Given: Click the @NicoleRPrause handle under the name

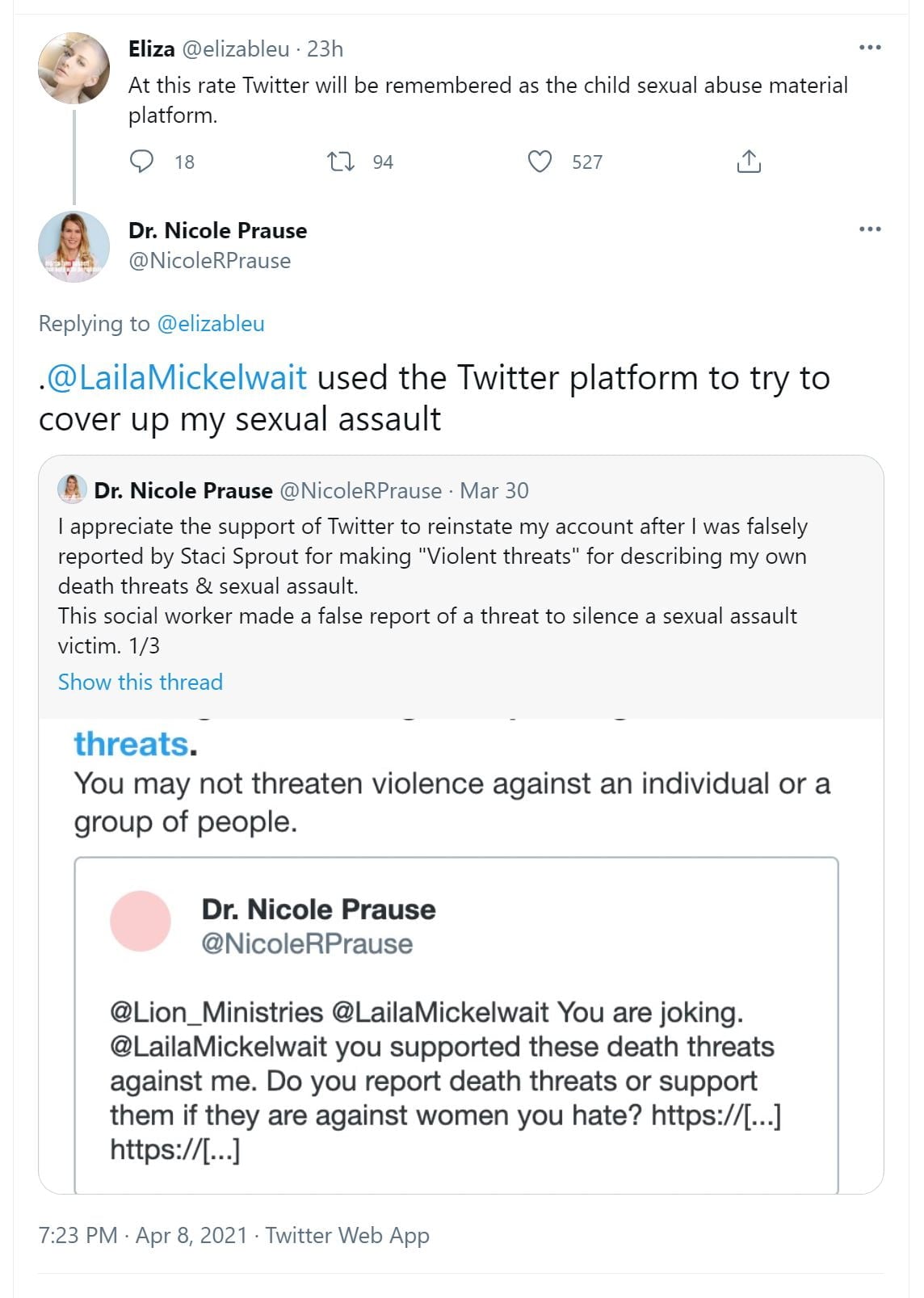Looking at the screenshot, I should [209, 261].
